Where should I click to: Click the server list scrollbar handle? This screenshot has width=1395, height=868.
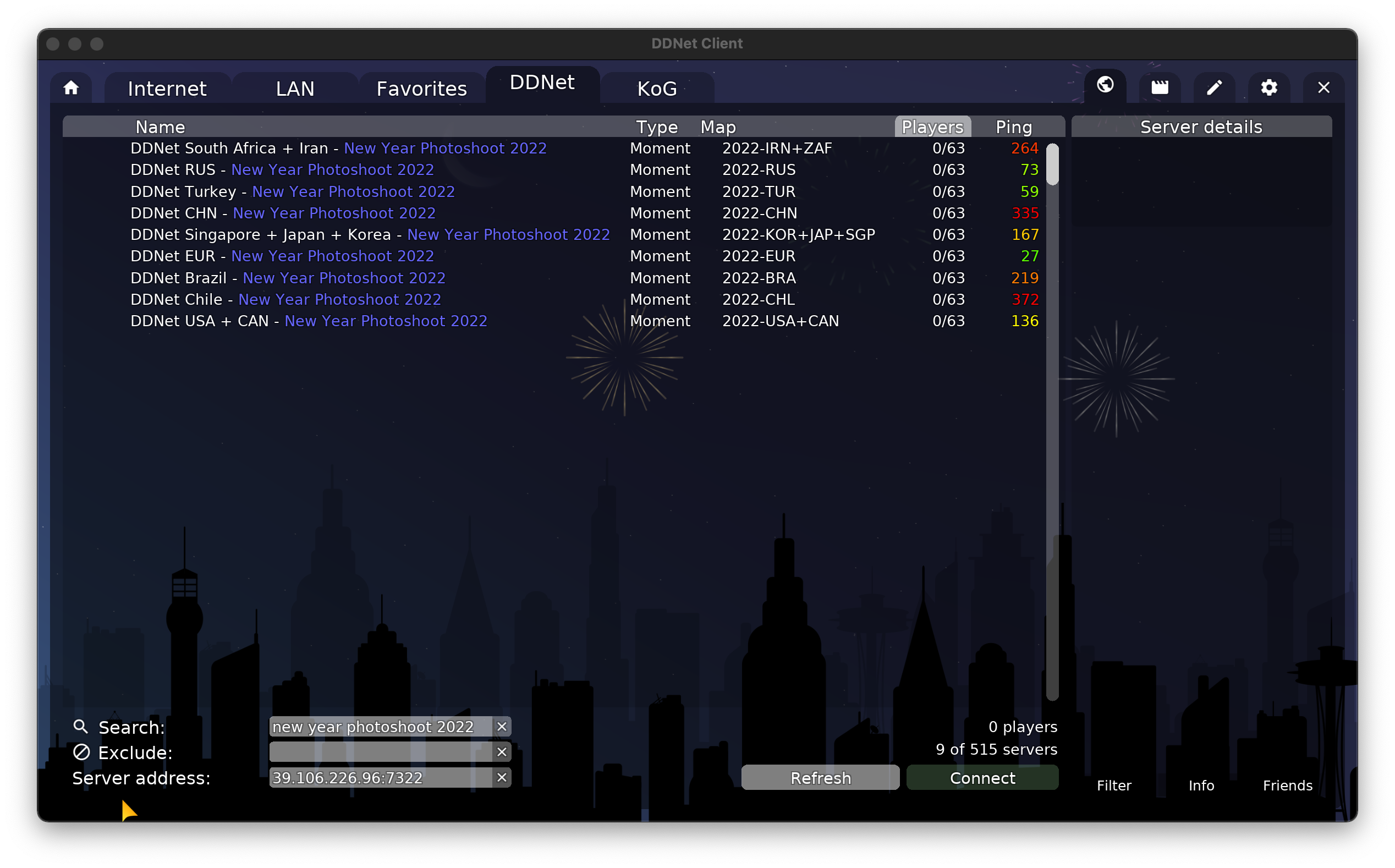point(1052,165)
